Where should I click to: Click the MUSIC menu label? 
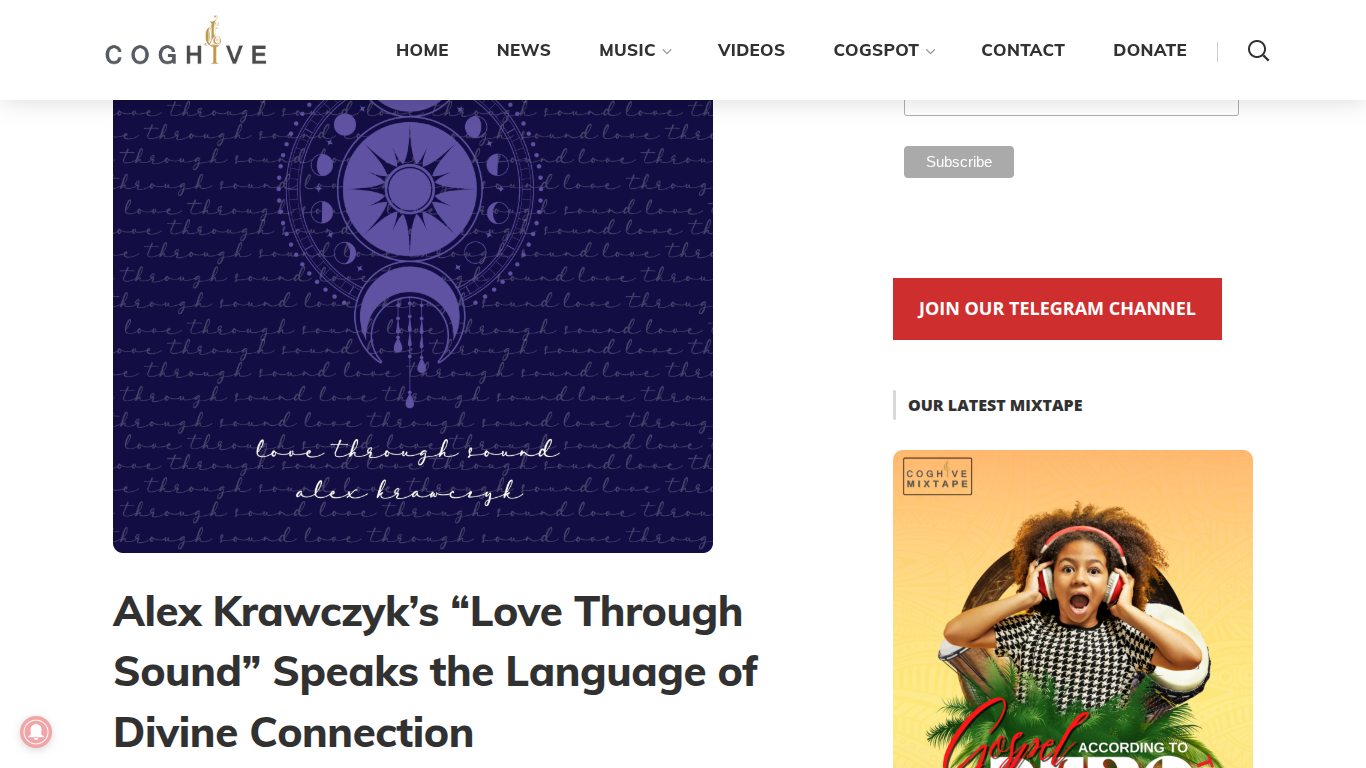(627, 50)
